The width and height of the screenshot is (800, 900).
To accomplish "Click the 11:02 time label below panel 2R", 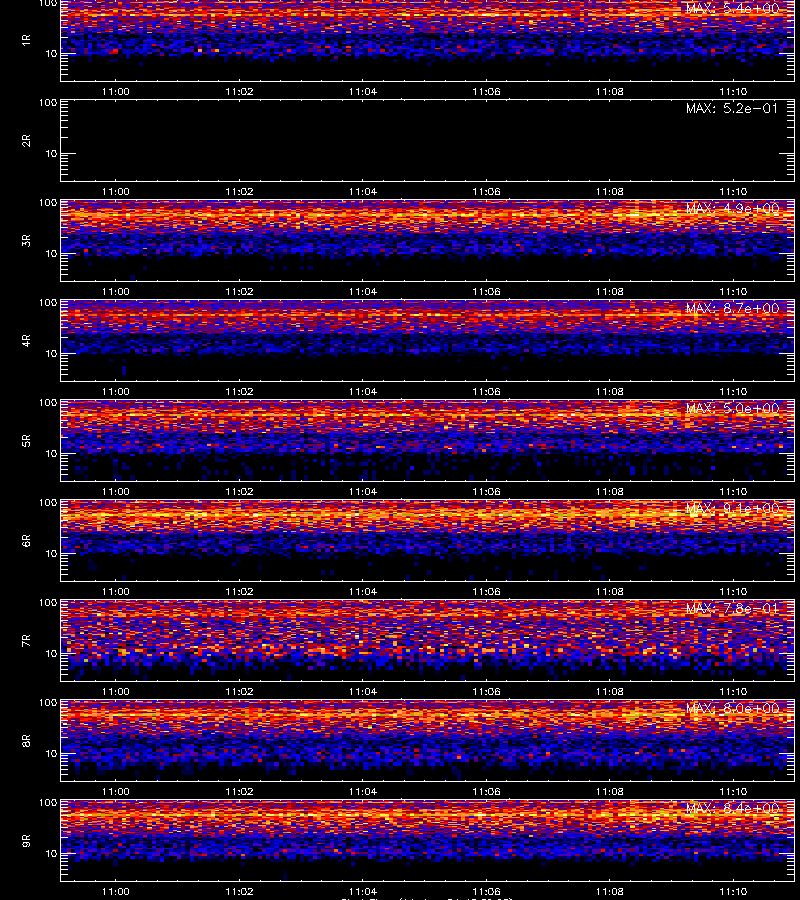I will [x=239, y=191].
